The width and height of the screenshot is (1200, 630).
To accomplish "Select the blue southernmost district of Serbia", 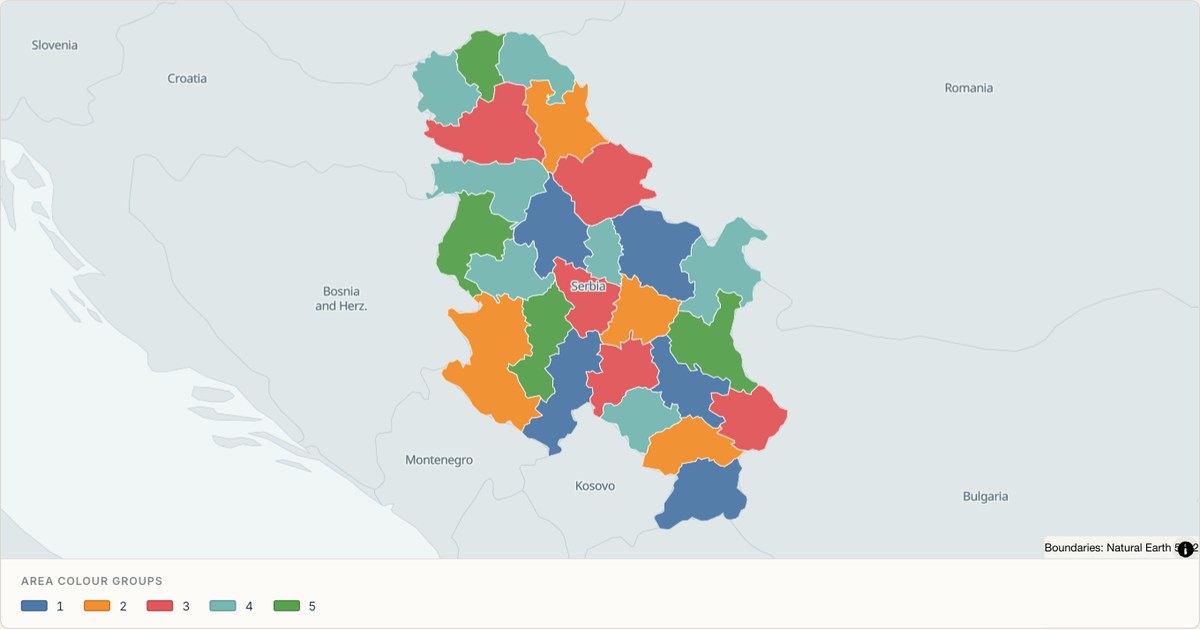I will [705, 493].
